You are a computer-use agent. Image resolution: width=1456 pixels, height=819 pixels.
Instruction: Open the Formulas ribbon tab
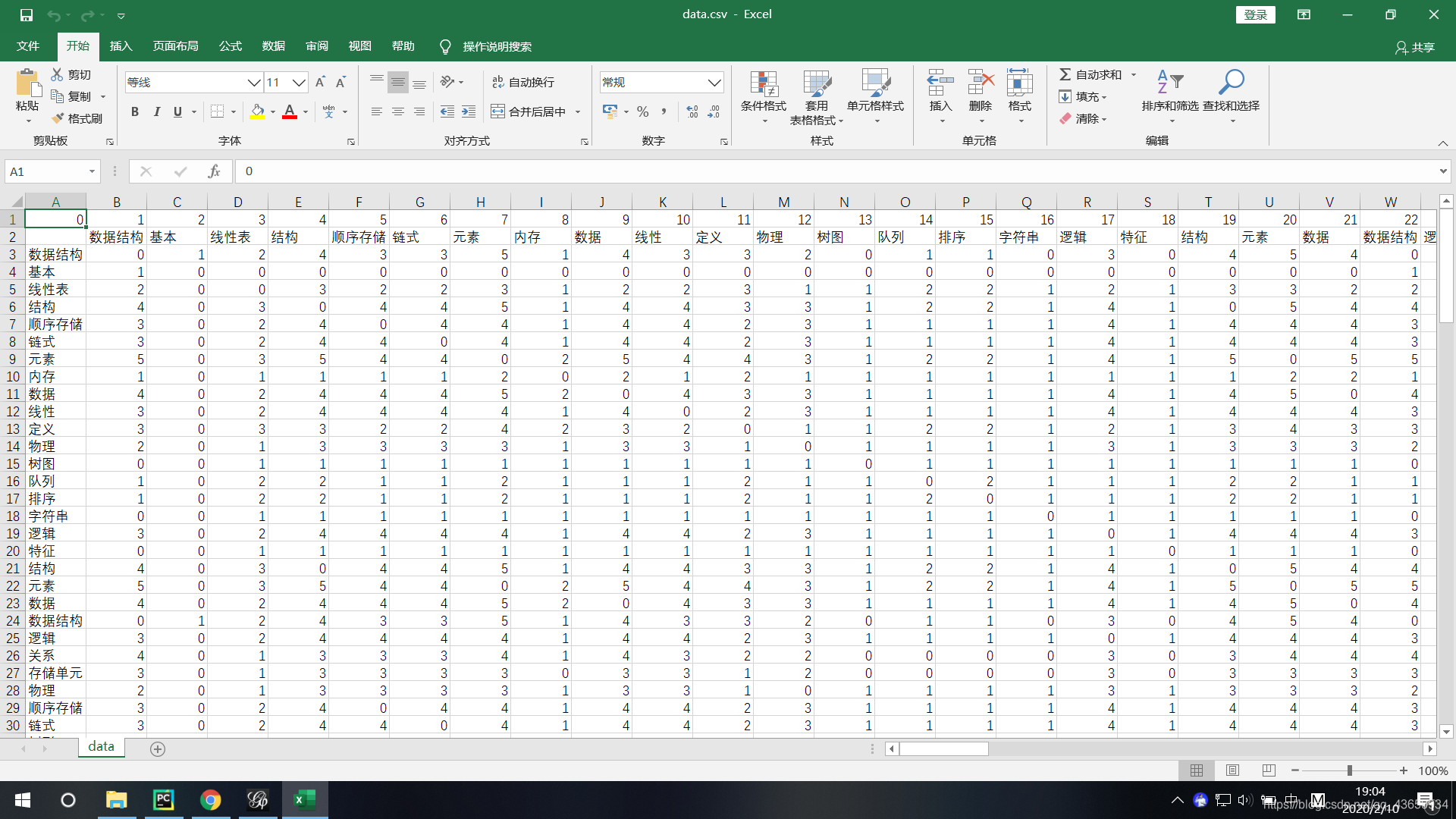click(x=230, y=46)
